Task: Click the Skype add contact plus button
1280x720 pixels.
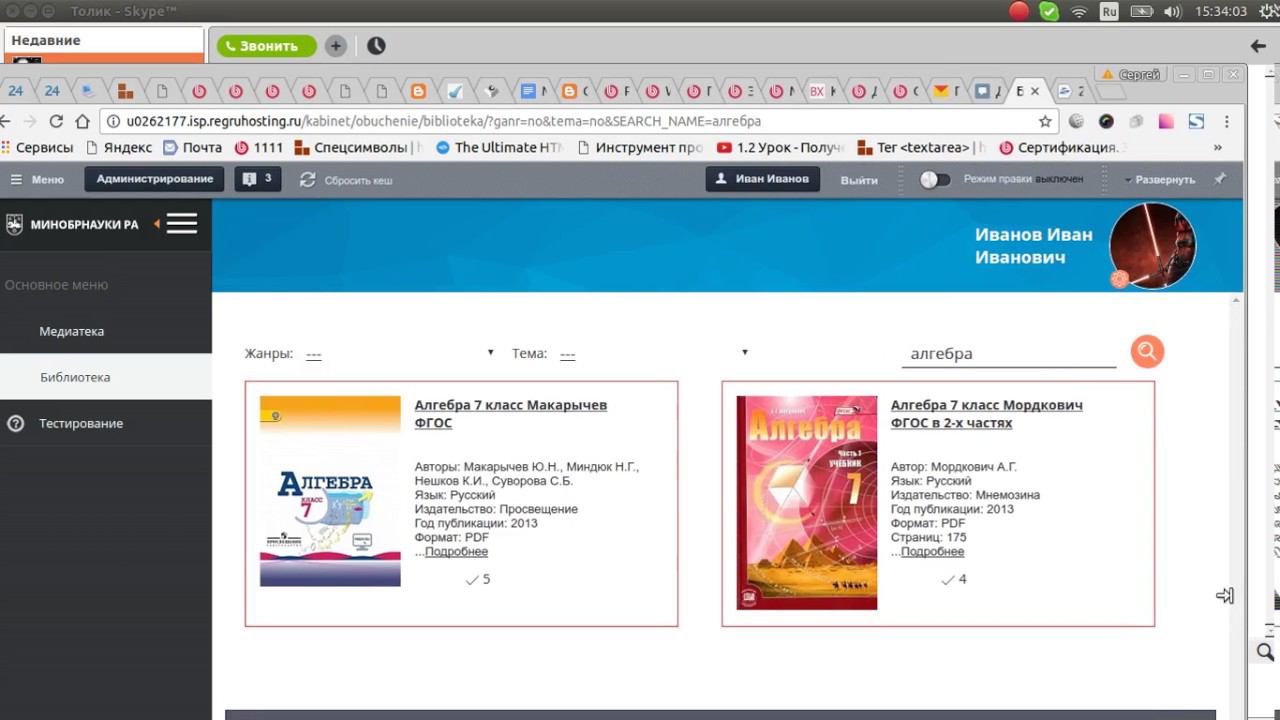Action: click(x=335, y=46)
